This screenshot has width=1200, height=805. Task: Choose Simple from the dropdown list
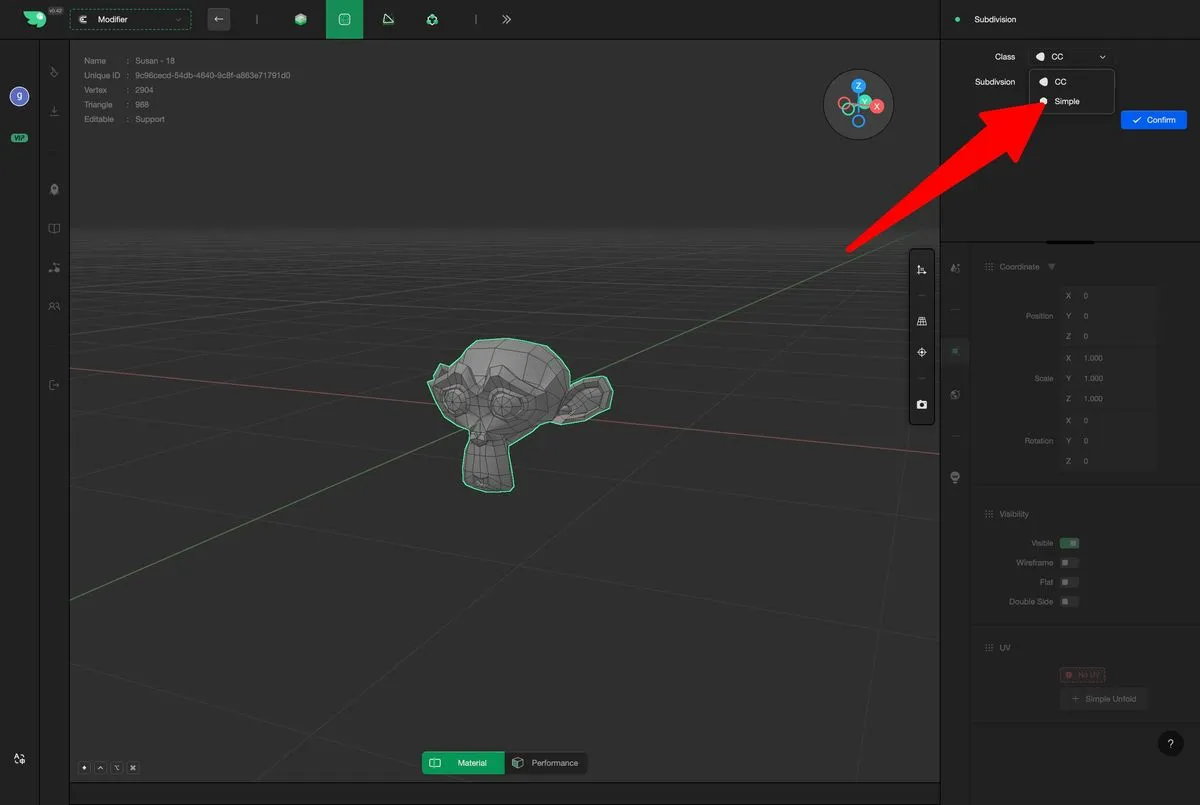(1066, 101)
